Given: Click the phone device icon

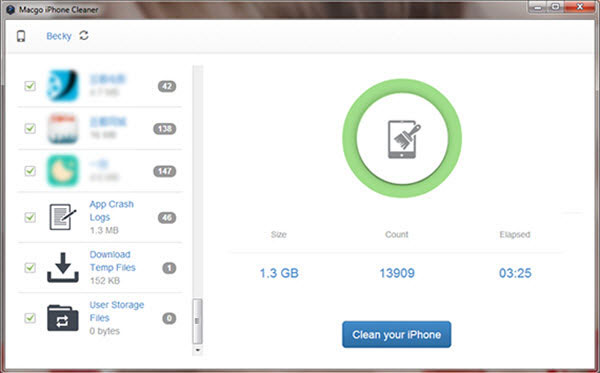Looking at the screenshot, I should [x=21, y=36].
